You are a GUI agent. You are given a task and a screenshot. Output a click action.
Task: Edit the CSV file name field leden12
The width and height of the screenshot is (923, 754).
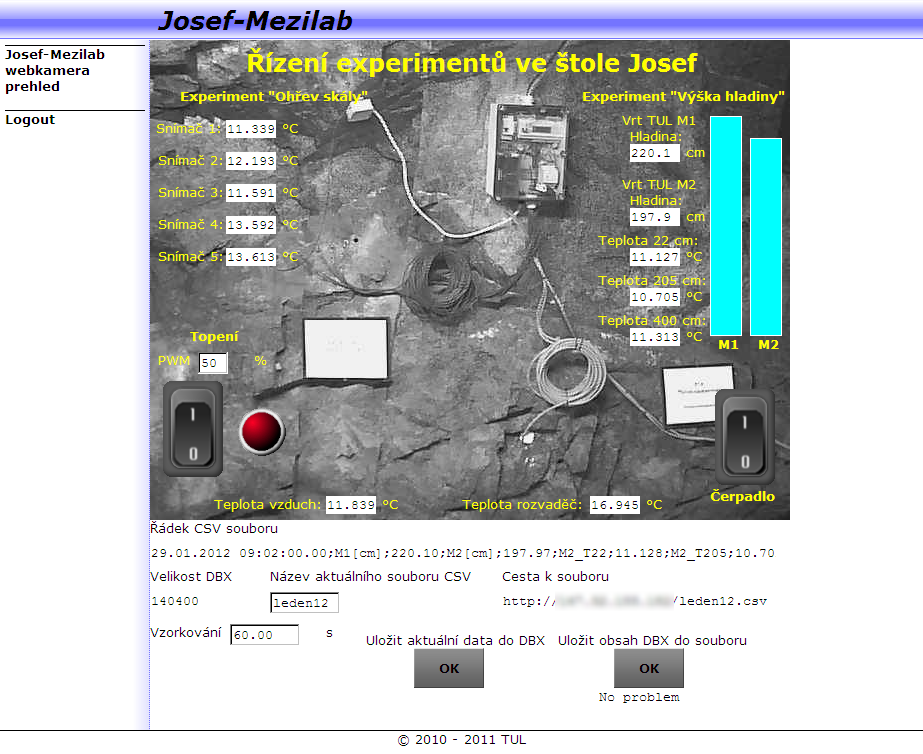(304, 602)
